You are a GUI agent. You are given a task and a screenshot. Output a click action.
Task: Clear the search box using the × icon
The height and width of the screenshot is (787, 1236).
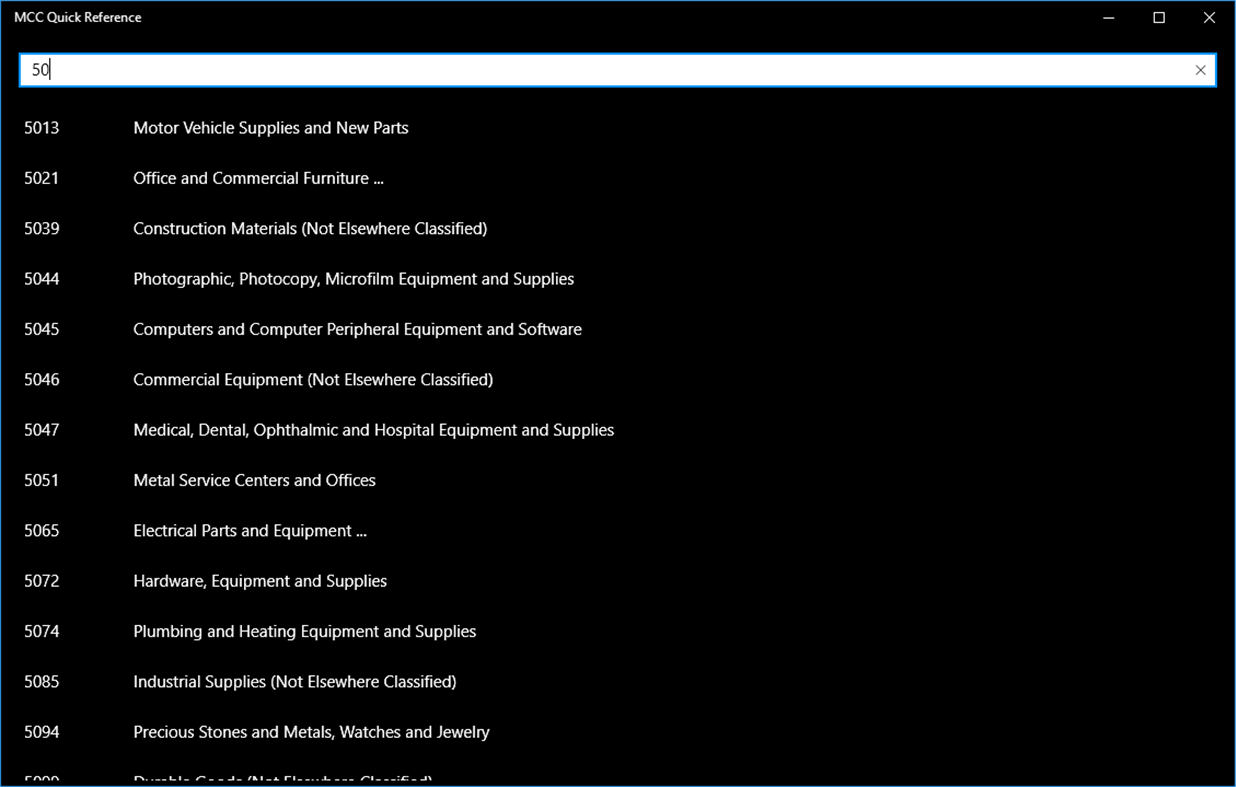pos(1200,70)
